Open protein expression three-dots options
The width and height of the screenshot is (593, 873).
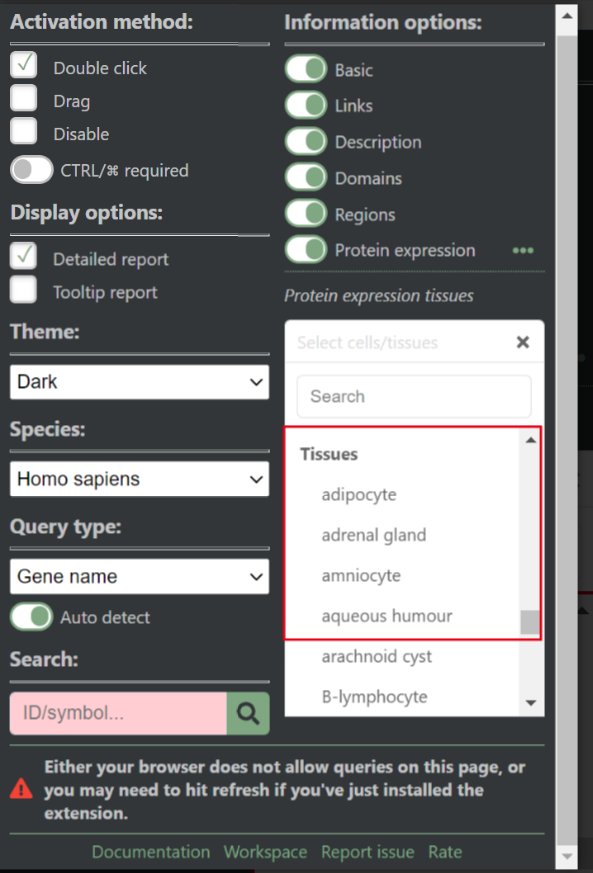pos(523,251)
